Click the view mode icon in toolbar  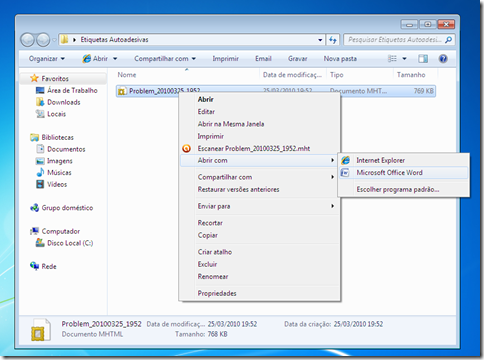coord(392,59)
